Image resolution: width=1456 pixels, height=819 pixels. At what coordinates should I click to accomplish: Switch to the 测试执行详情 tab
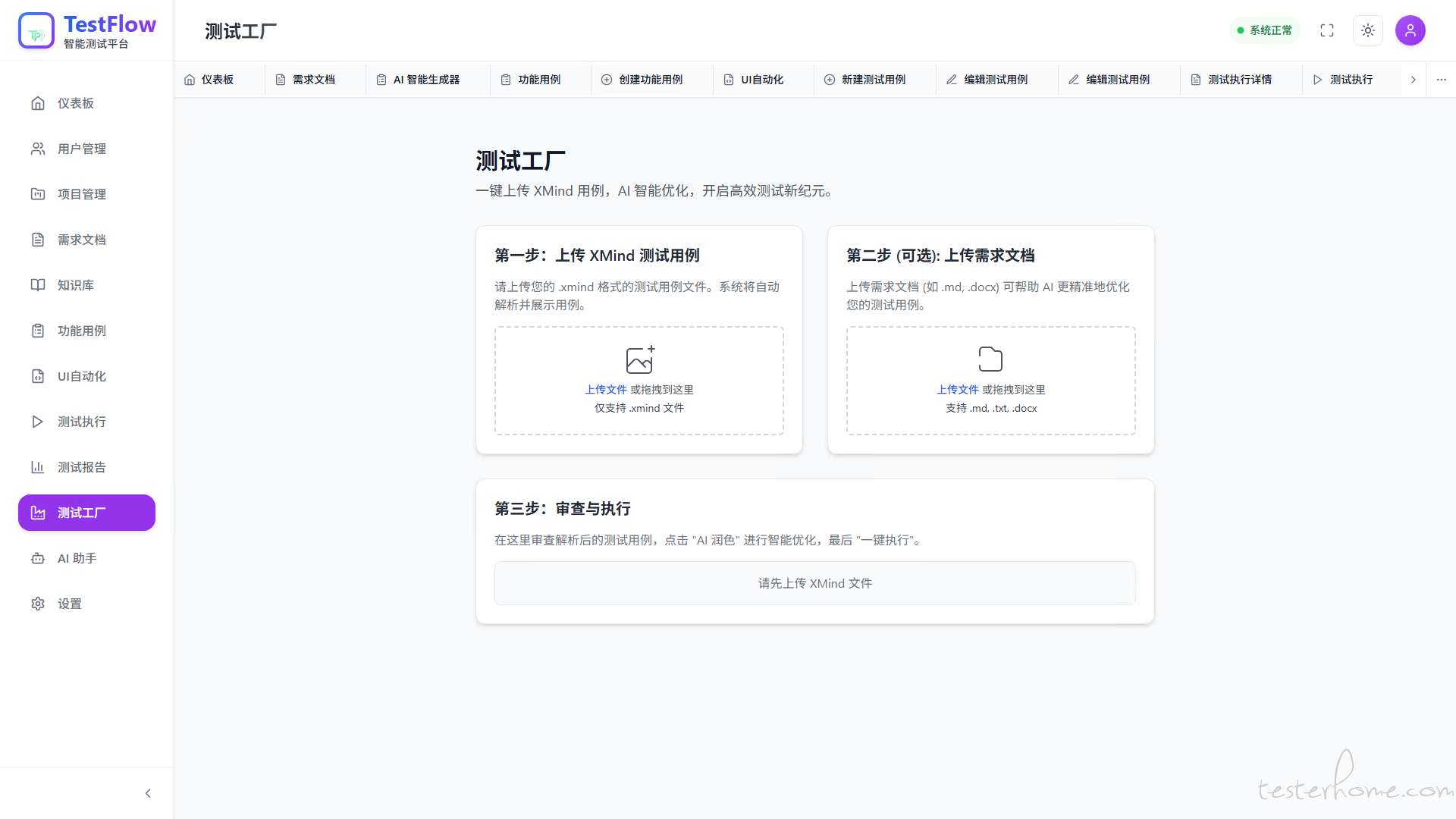tap(1239, 80)
